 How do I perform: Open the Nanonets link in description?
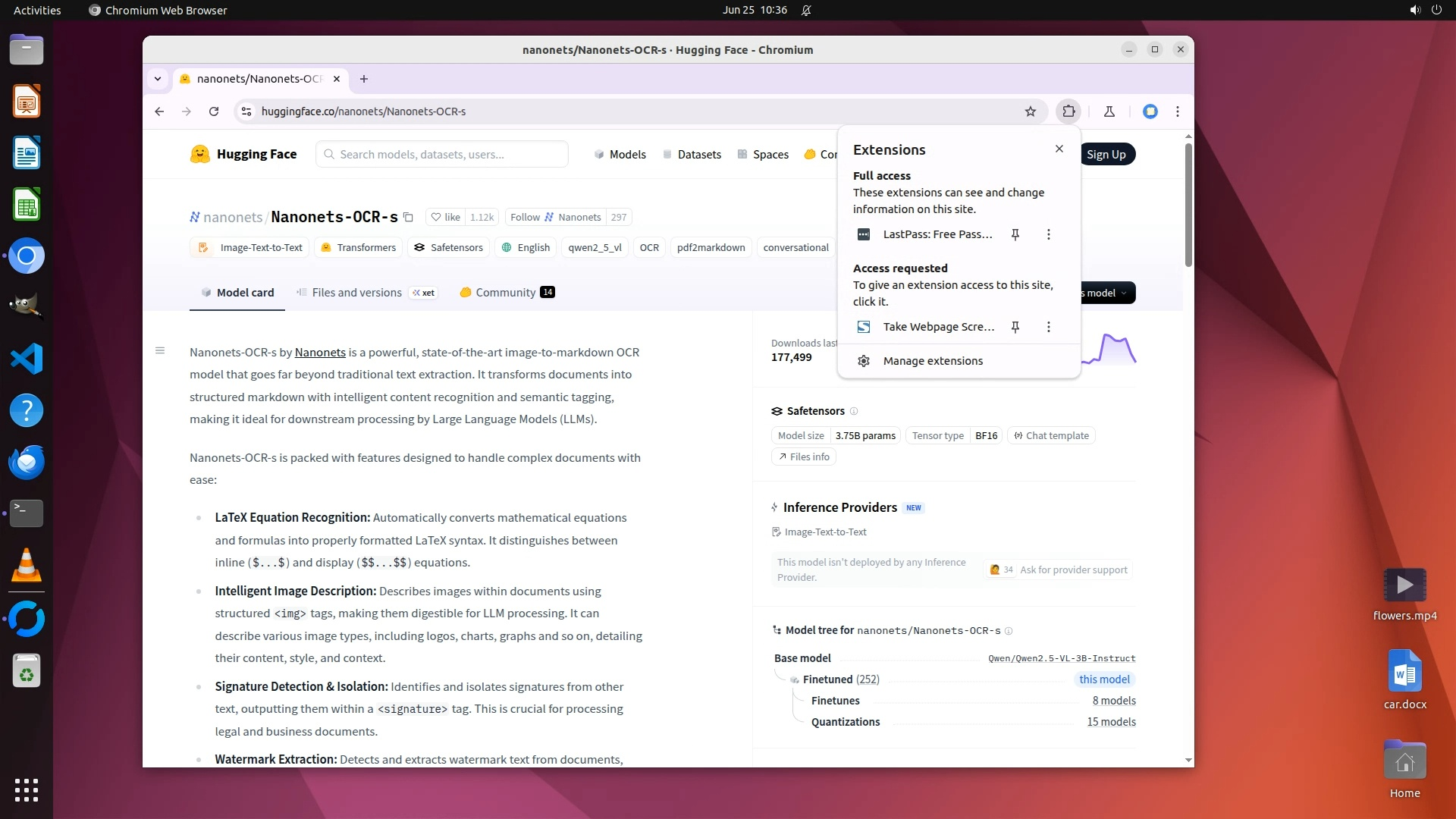(320, 353)
